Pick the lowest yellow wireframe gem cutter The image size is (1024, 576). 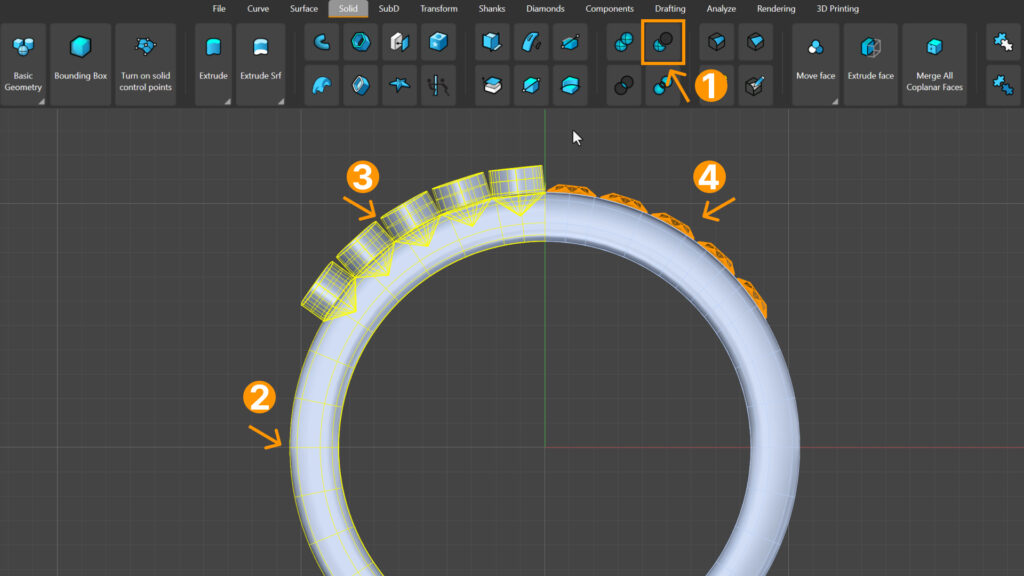click(328, 292)
